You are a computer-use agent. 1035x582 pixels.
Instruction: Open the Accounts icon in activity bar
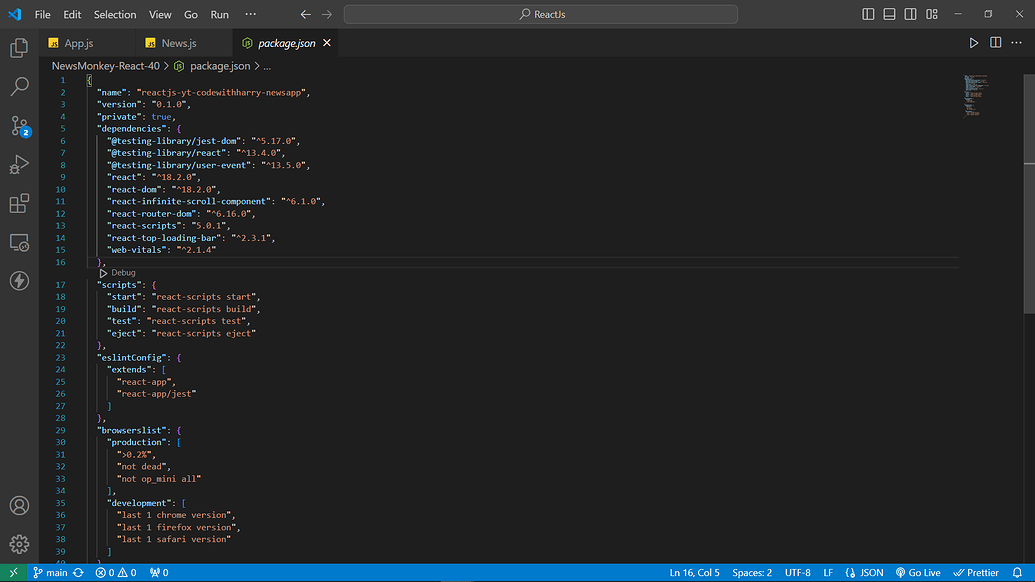19,506
